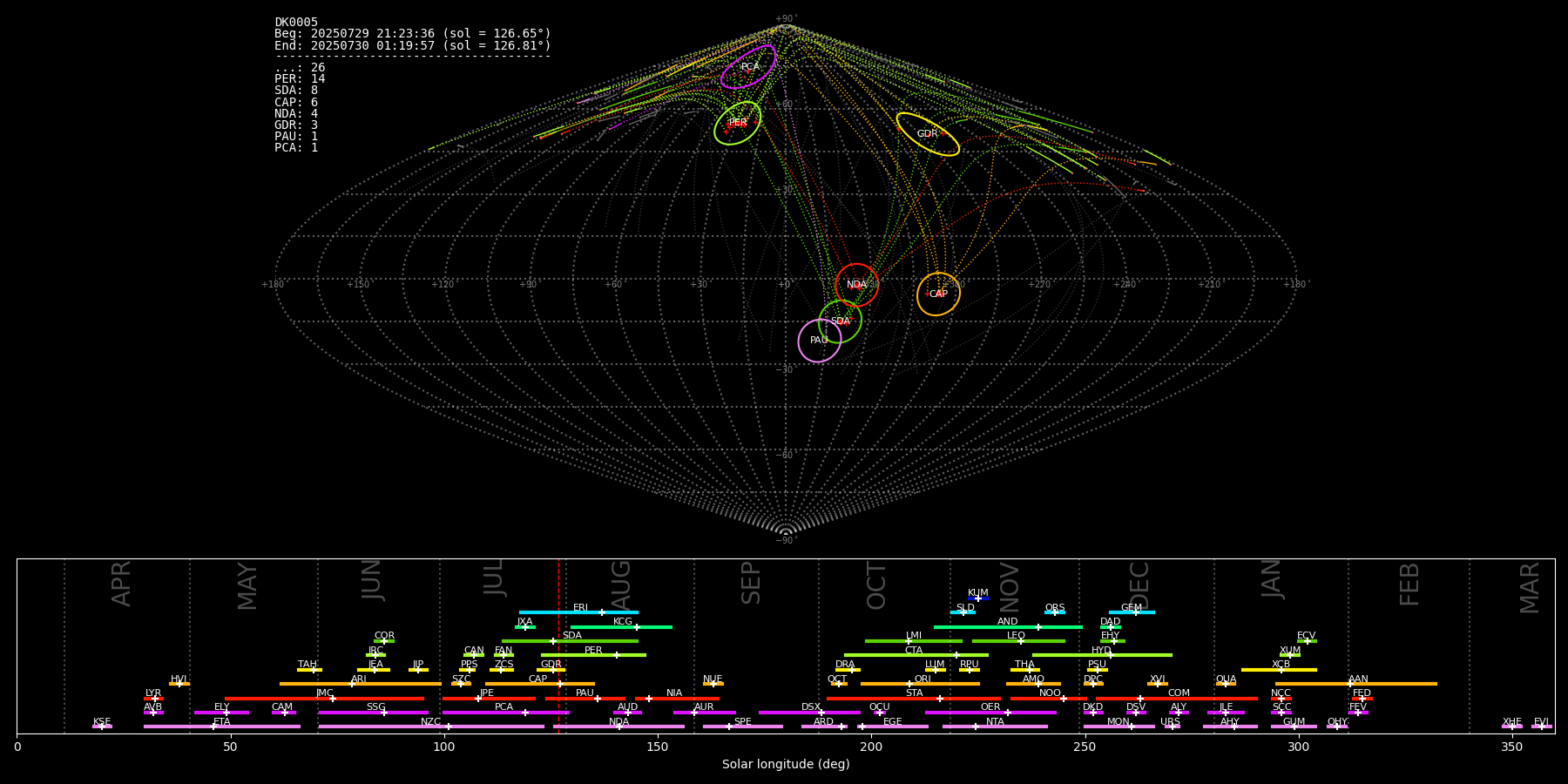Viewport: 1568px width, 784px height.
Task: Click the +90 declination label at map top
Action: point(785,19)
